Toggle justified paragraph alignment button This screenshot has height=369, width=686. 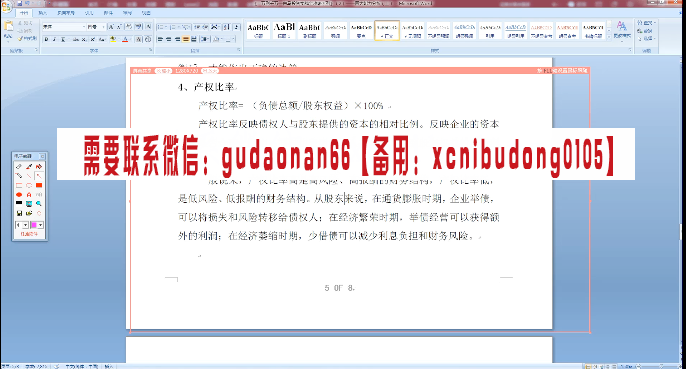tap(186, 39)
